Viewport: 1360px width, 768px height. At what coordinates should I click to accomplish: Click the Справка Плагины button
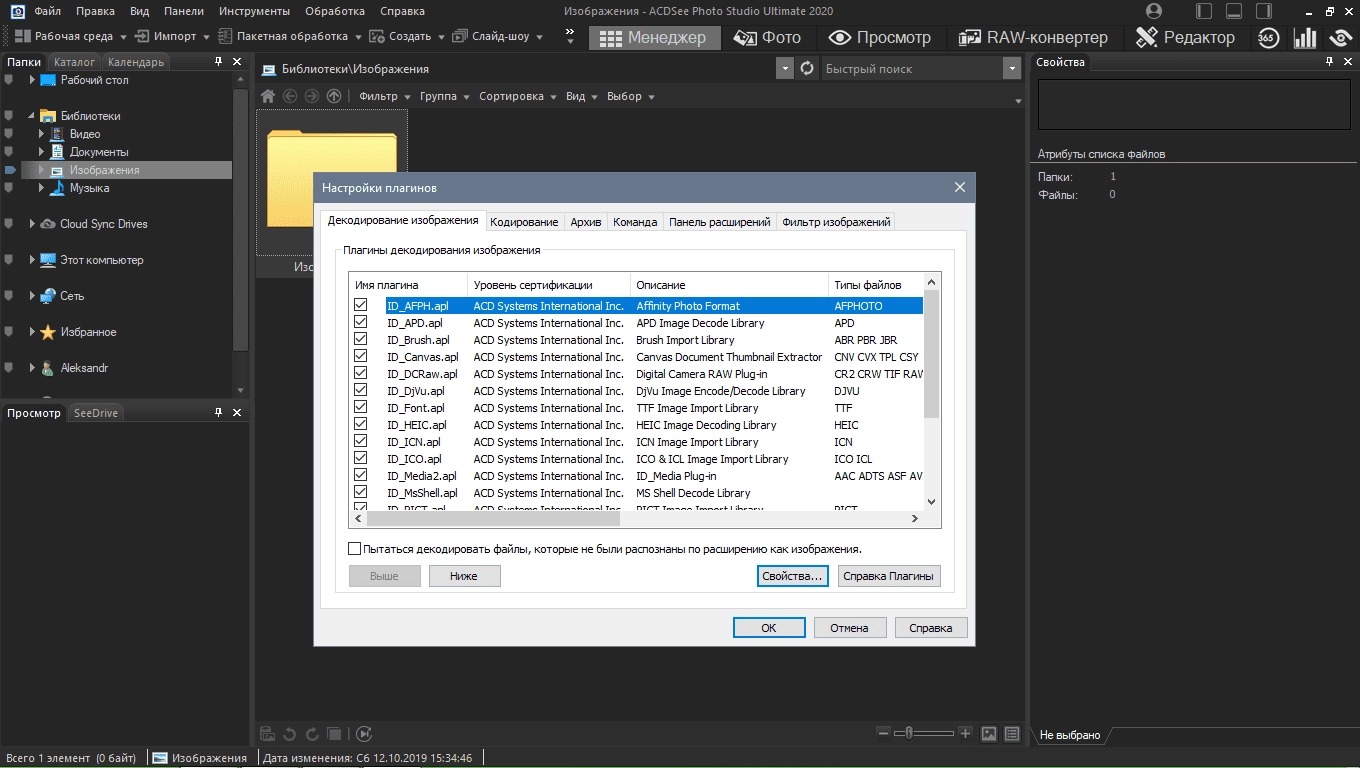click(888, 576)
